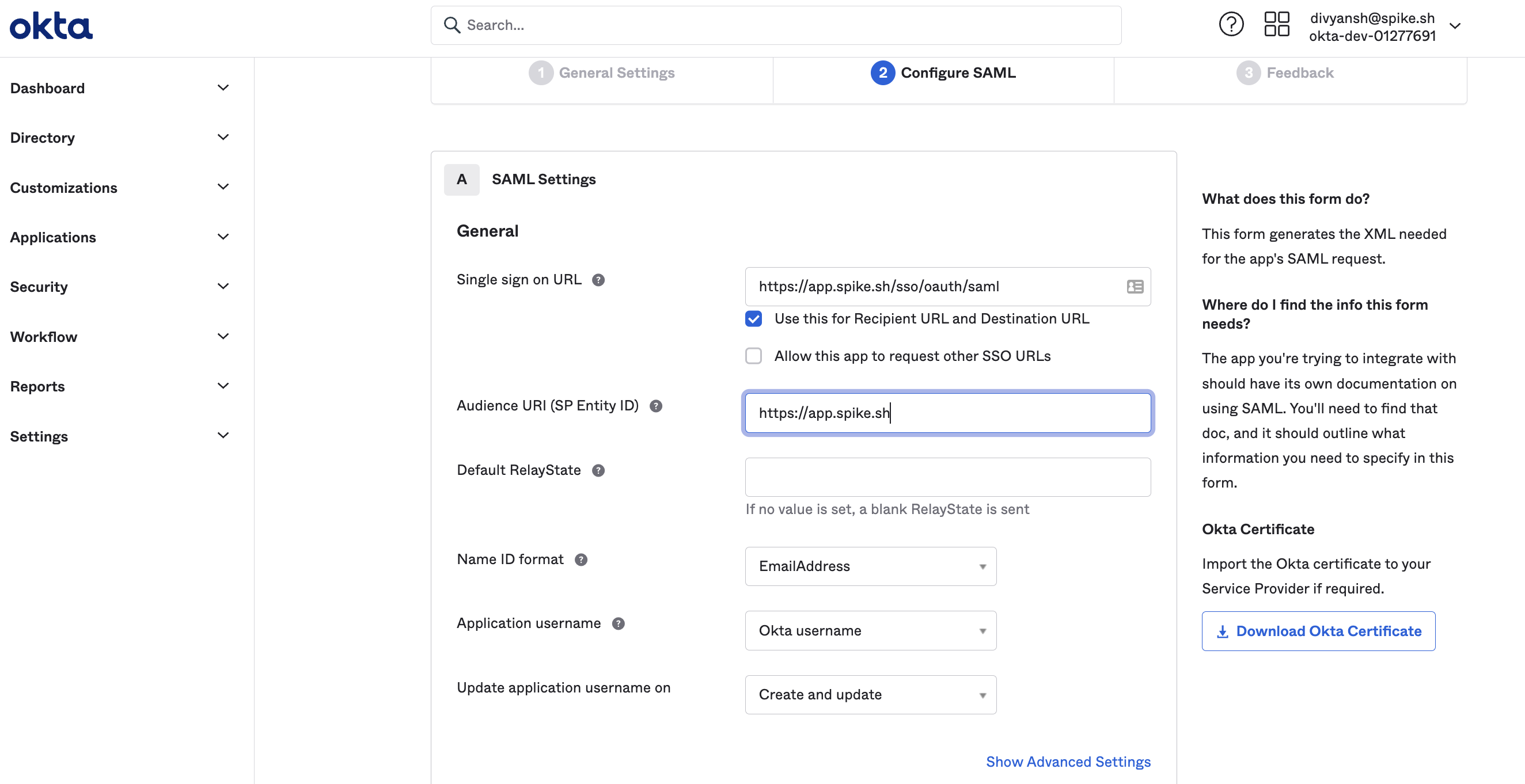
Task: Click the Download Okta Certificate button
Action: click(x=1318, y=631)
